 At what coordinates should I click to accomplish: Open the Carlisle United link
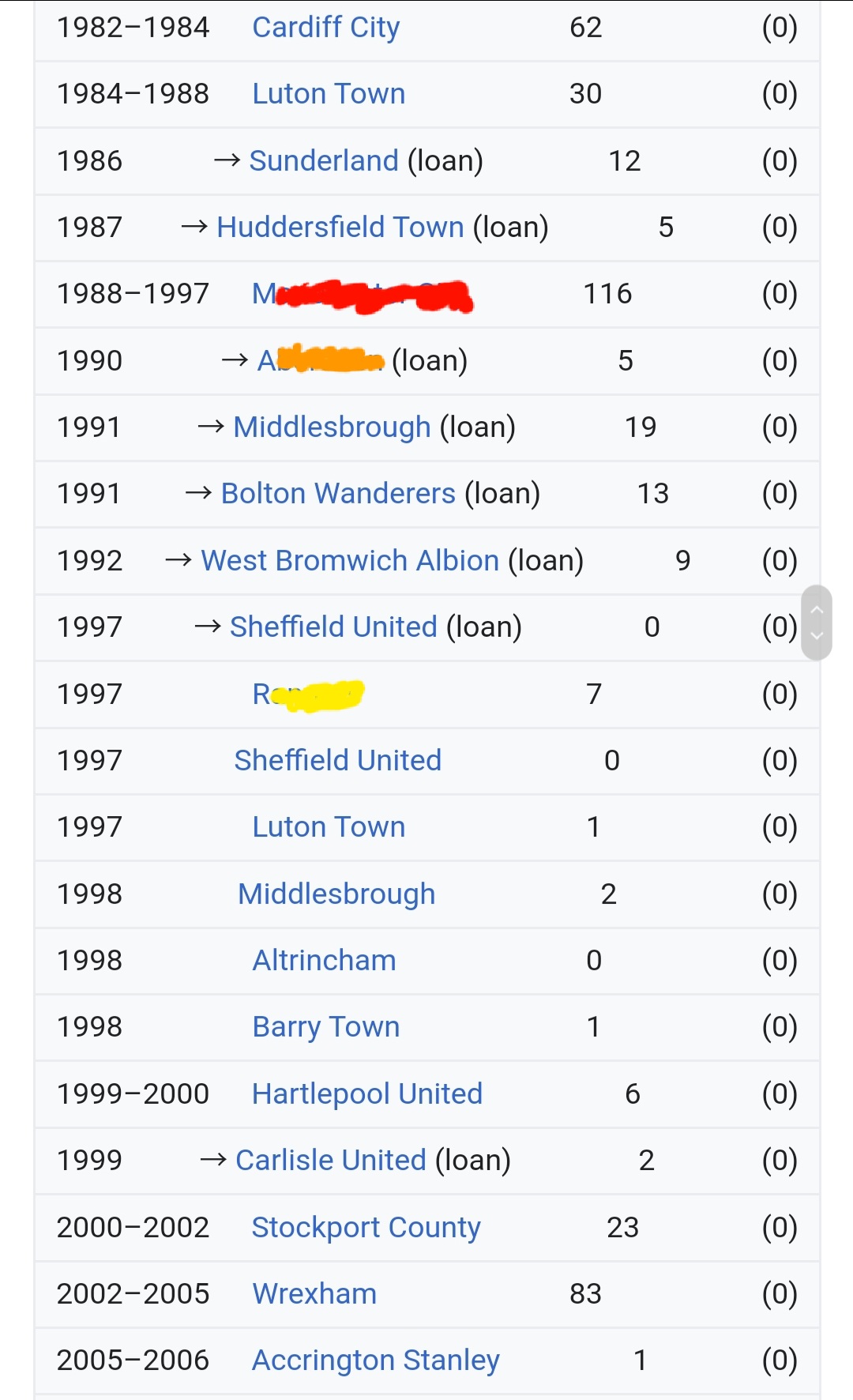point(331,1161)
